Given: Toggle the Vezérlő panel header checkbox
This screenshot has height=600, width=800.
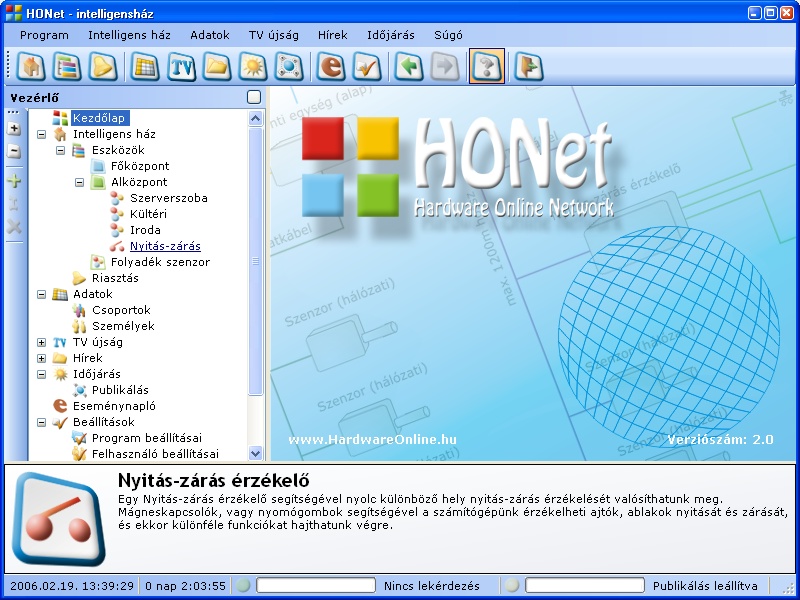Looking at the screenshot, I should click(x=254, y=97).
